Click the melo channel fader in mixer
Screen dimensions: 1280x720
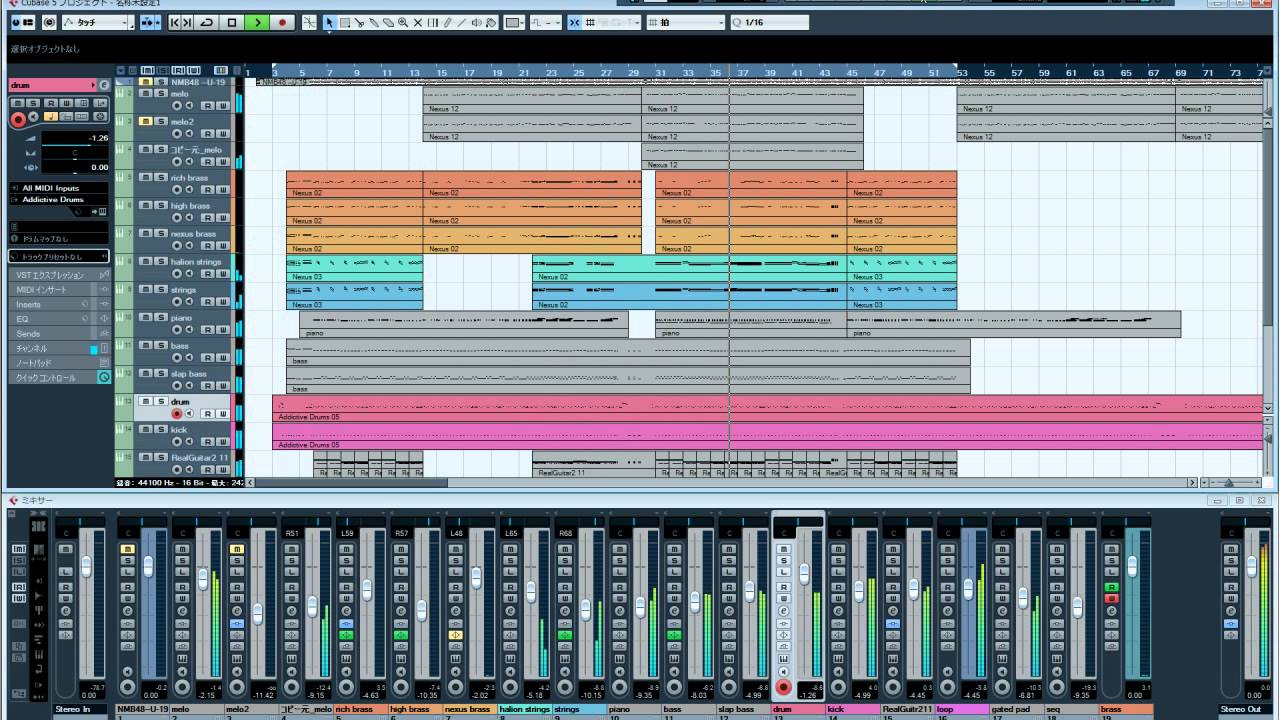[203, 579]
